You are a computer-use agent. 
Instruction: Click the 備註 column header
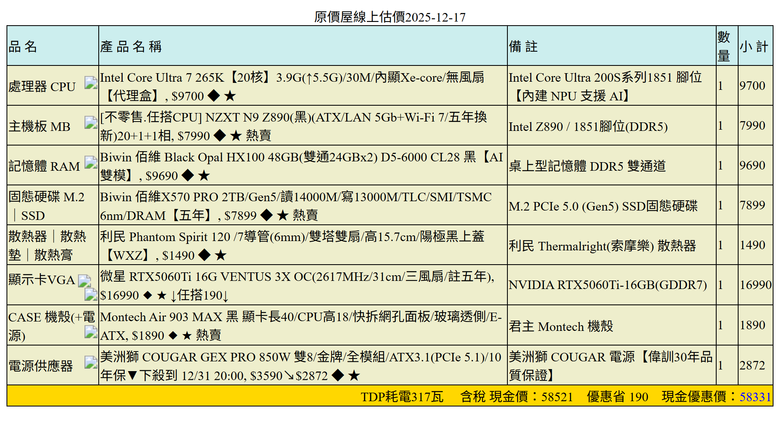(x=523, y=47)
